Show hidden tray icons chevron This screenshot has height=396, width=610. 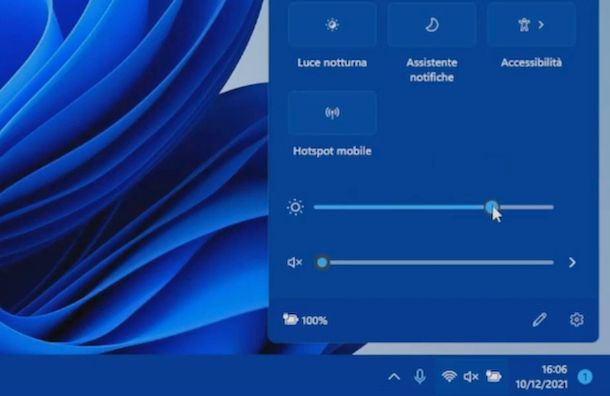(x=394, y=377)
